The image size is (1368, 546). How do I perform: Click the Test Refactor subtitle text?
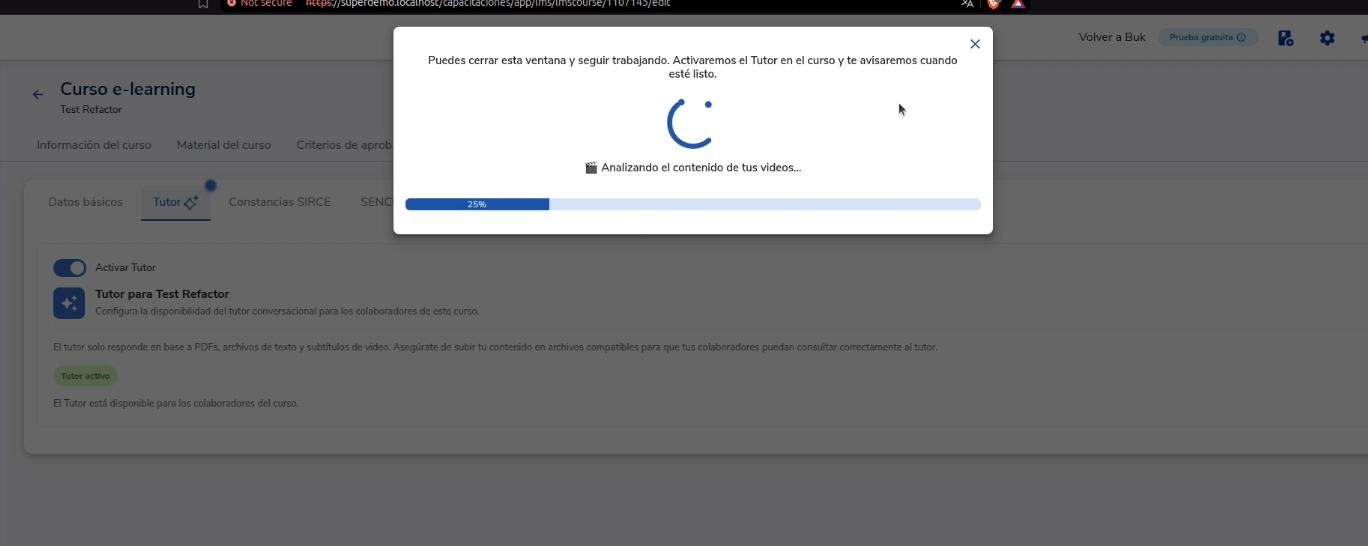(91, 110)
